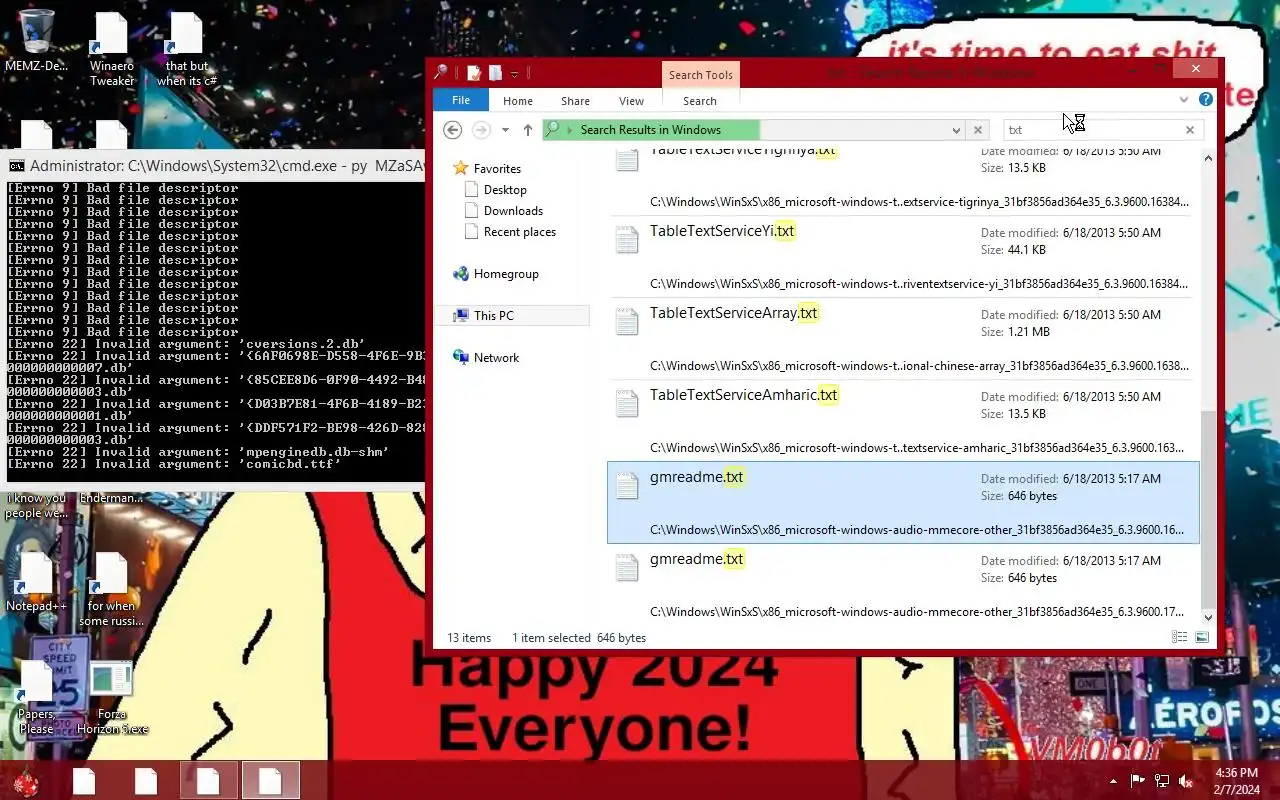Open the Share ribbon tab

tap(575, 101)
